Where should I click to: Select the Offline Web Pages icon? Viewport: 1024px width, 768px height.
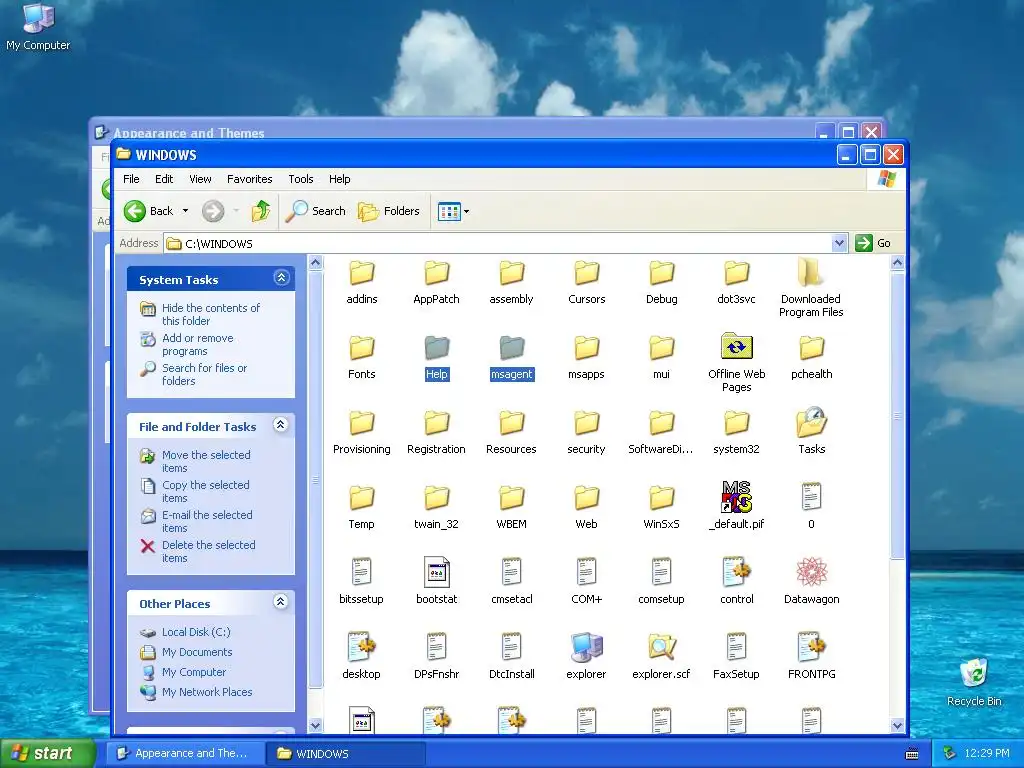coord(737,347)
